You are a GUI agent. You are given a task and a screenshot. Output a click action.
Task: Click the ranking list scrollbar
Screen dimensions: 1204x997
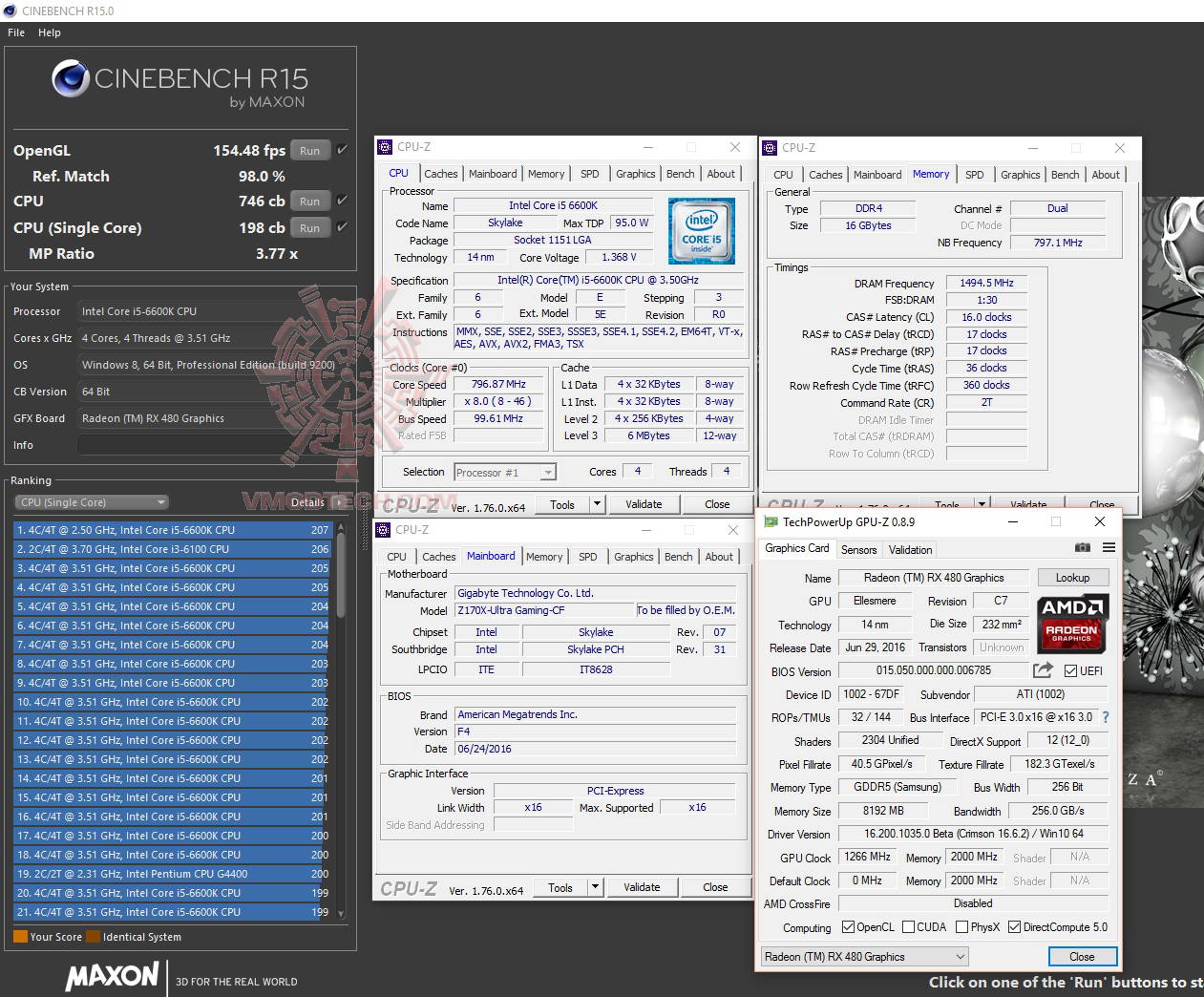tap(341, 720)
